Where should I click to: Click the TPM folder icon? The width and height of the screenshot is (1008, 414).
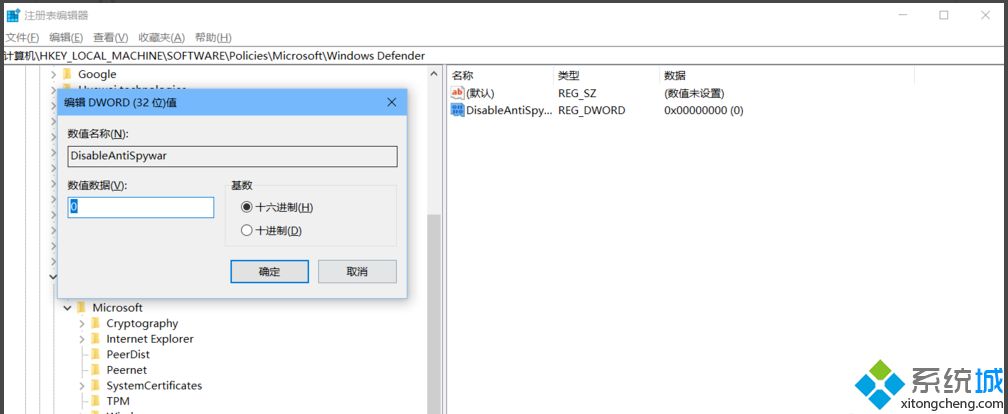(x=95, y=401)
